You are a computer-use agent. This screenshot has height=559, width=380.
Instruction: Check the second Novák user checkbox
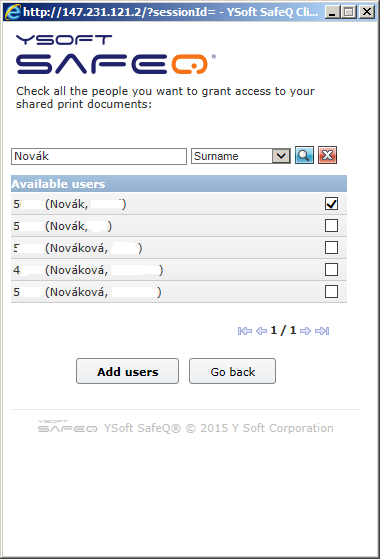(332, 226)
